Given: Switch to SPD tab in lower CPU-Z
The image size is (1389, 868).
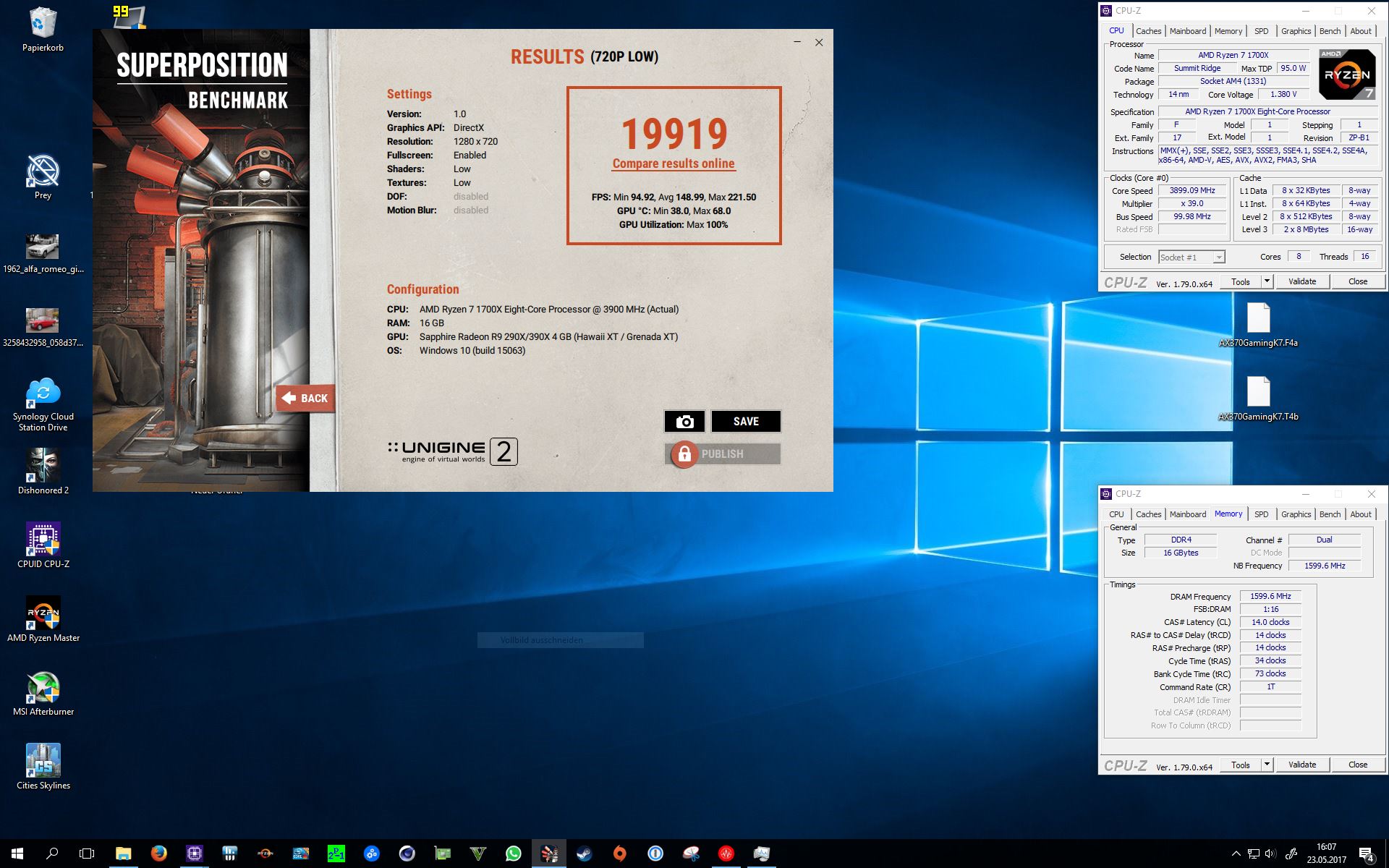Looking at the screenshot, I should click(1261, 514).
